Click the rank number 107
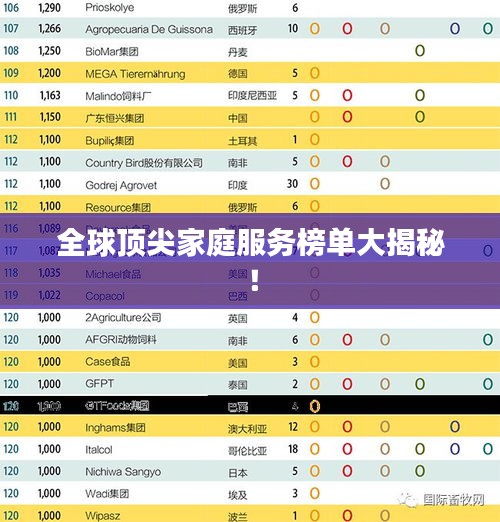The width and height of the screenshot is (500, 522). tap(11, 28)
